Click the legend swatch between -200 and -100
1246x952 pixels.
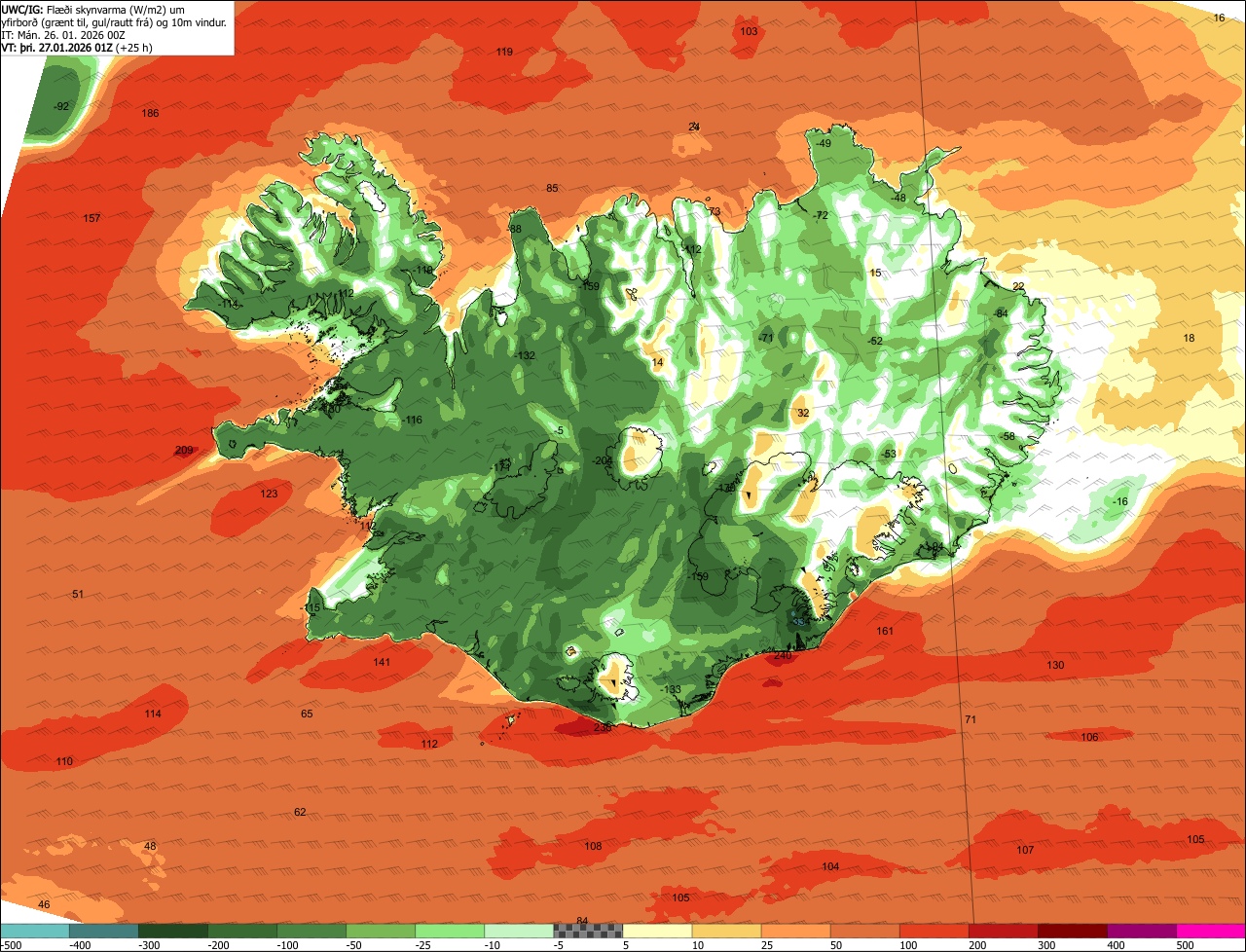click(241, 931)
